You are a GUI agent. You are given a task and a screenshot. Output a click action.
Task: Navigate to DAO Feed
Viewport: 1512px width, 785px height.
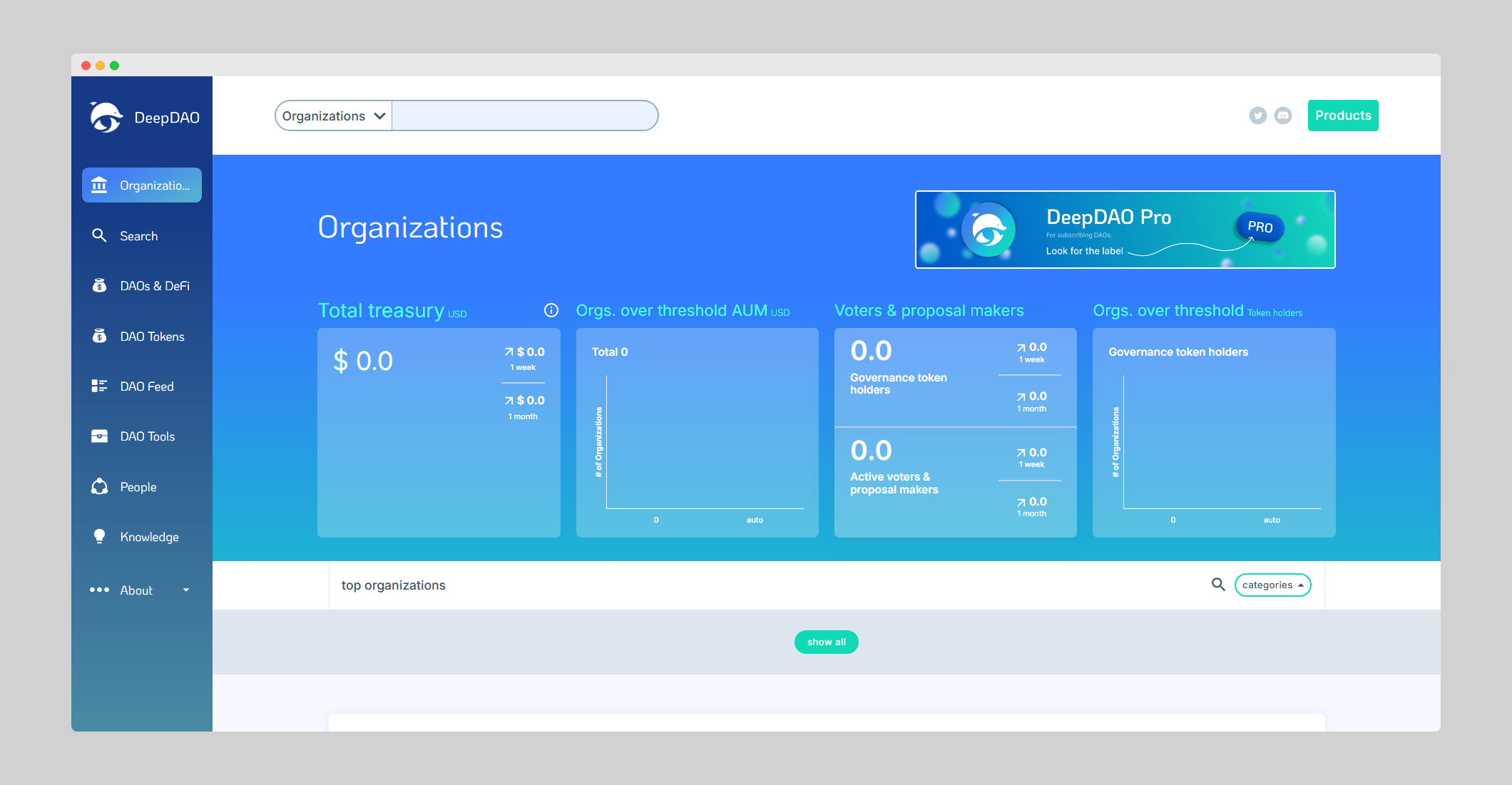coord(142,386)
